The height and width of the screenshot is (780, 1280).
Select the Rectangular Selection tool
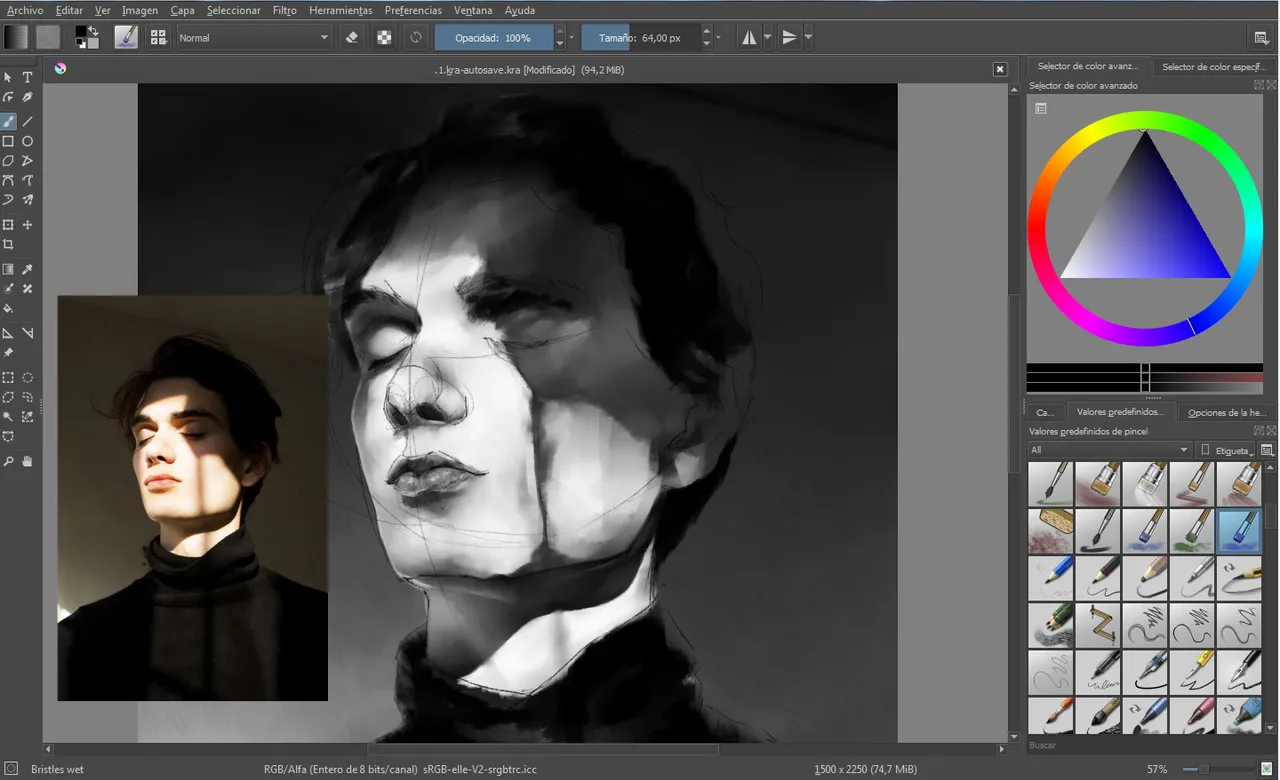pos(8,378)
